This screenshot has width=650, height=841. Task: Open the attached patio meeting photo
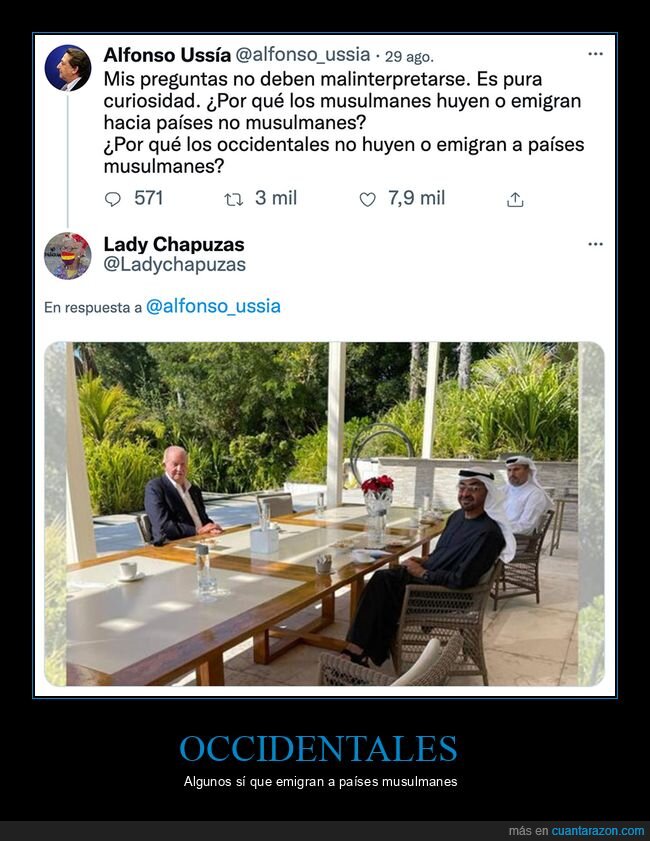click(x=324, y=514)
